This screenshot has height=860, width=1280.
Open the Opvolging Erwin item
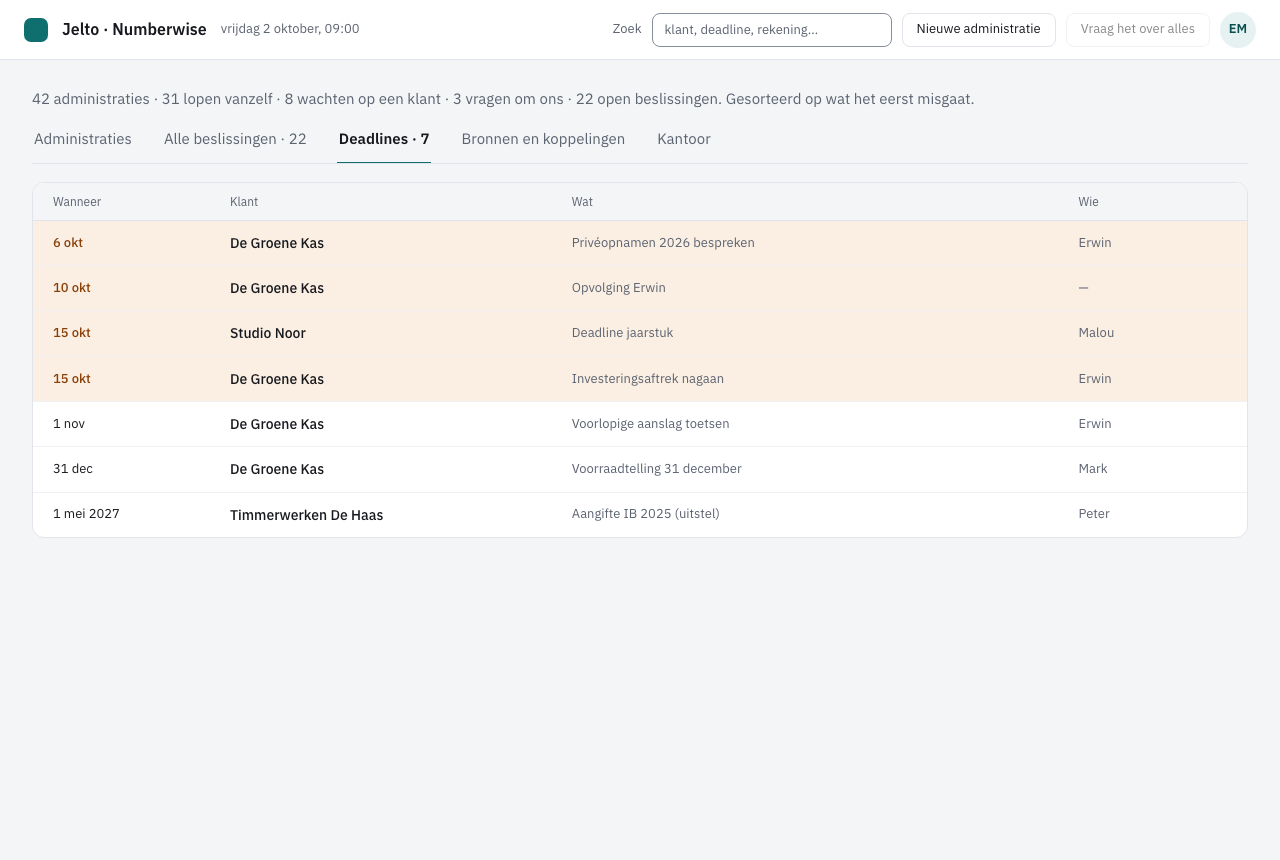tap(619, 288)
